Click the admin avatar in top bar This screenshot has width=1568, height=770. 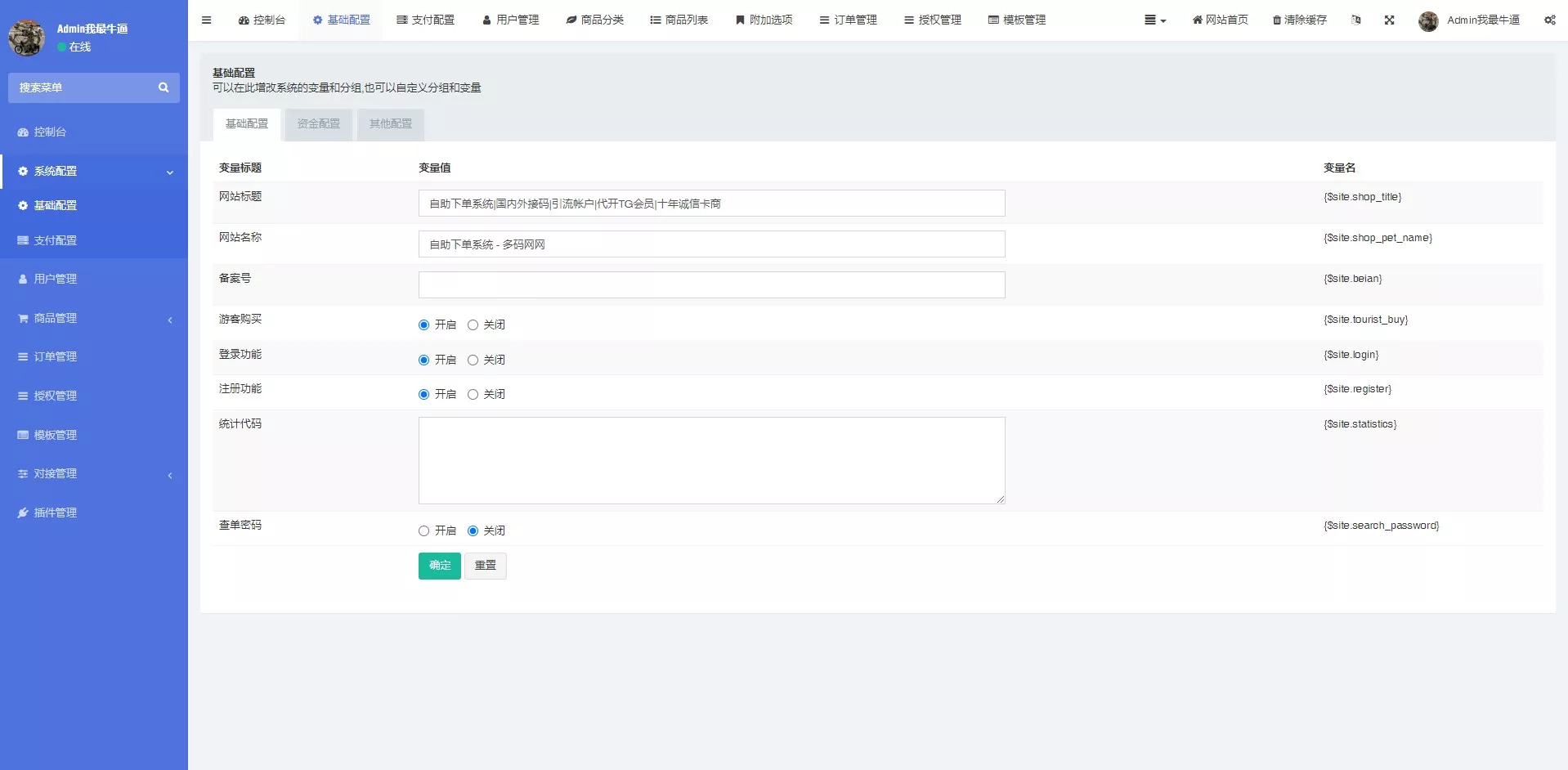[1428, 21]
